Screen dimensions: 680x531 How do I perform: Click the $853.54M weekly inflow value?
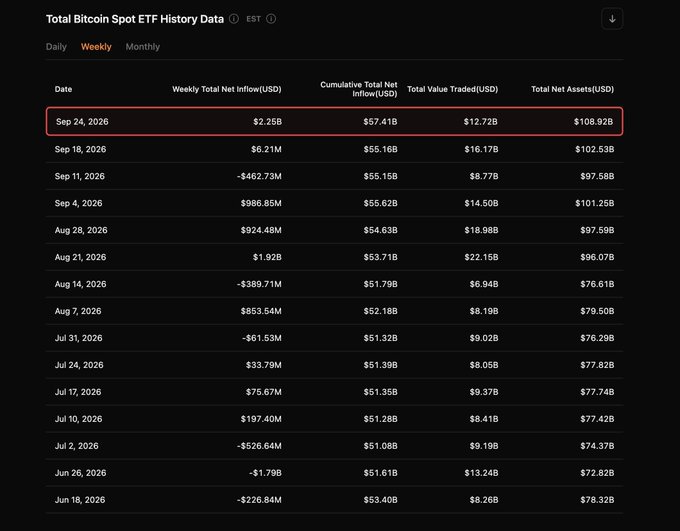261,311
